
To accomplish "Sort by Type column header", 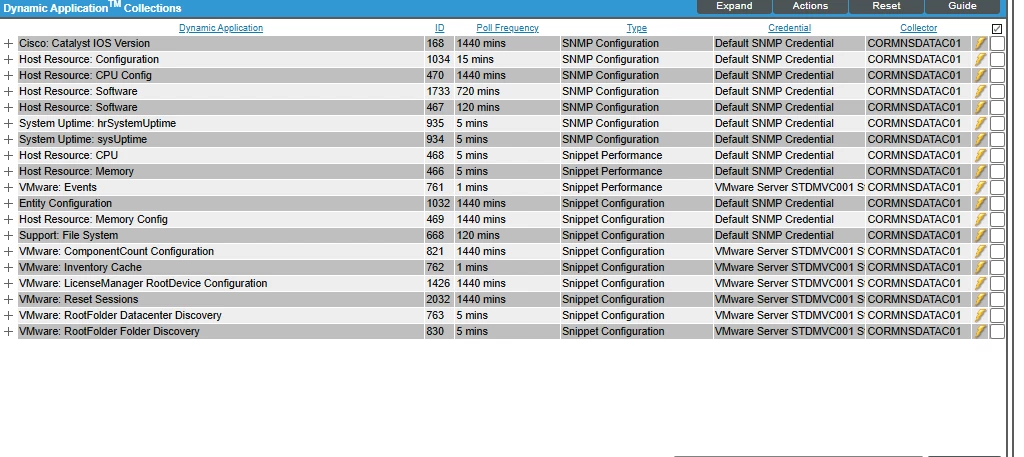I will click(637, 28).
